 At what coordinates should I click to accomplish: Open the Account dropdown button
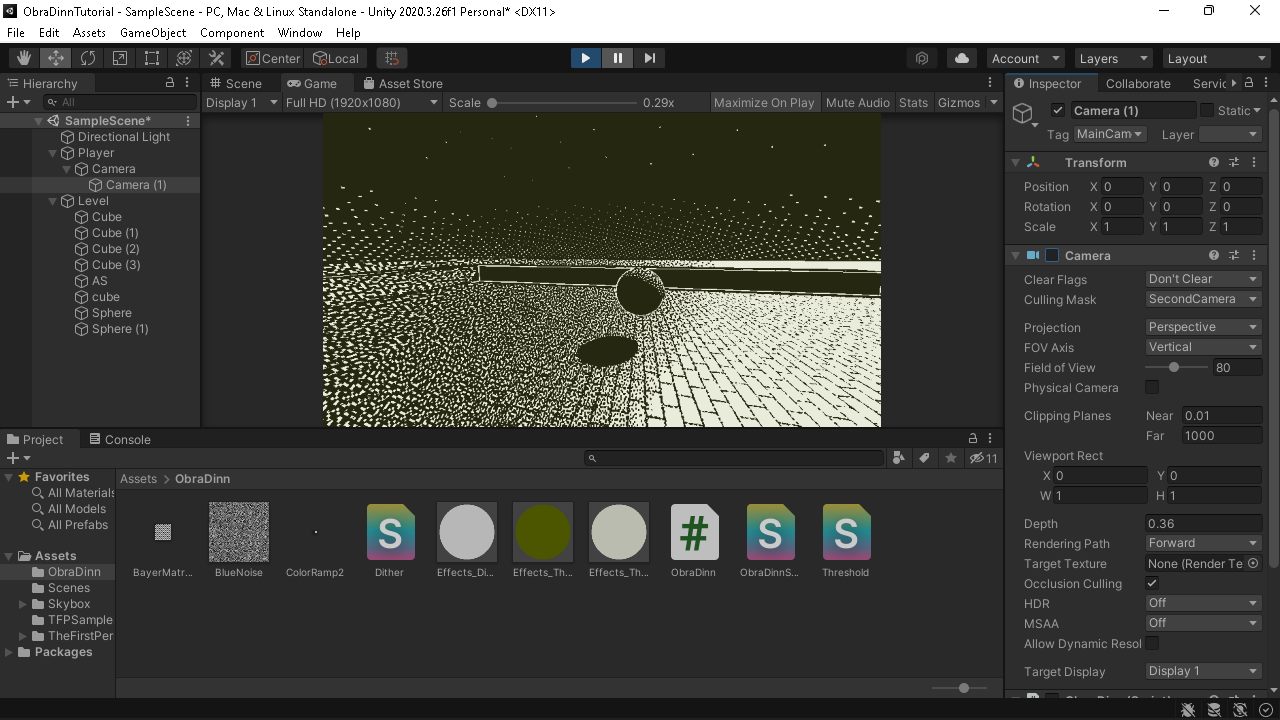click(x=1025, y=58)
